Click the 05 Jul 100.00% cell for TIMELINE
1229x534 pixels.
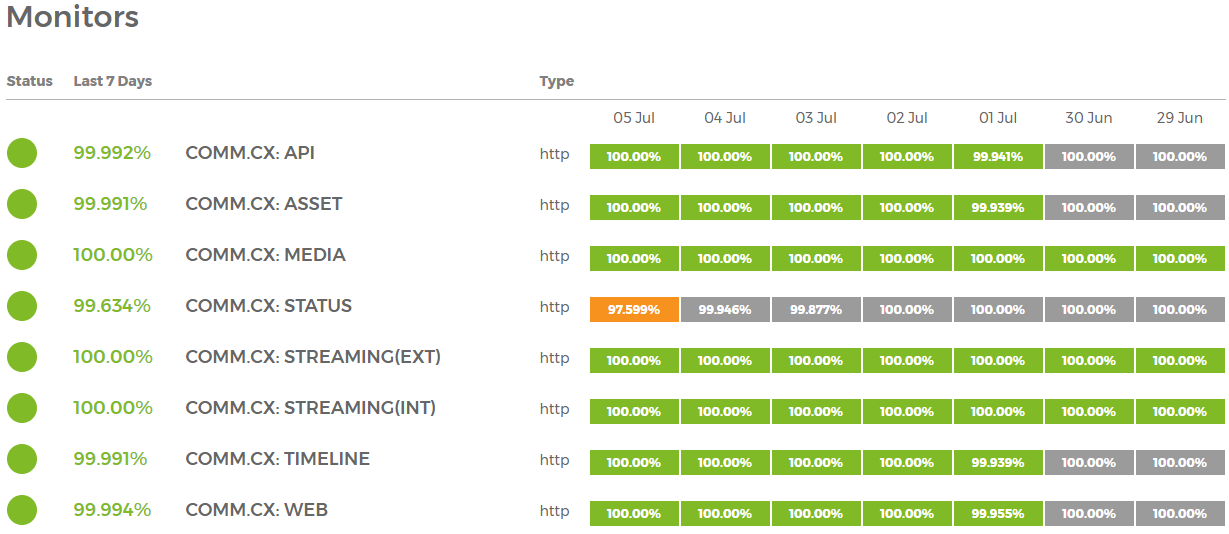pyautogui.click(x=634, y=463)
